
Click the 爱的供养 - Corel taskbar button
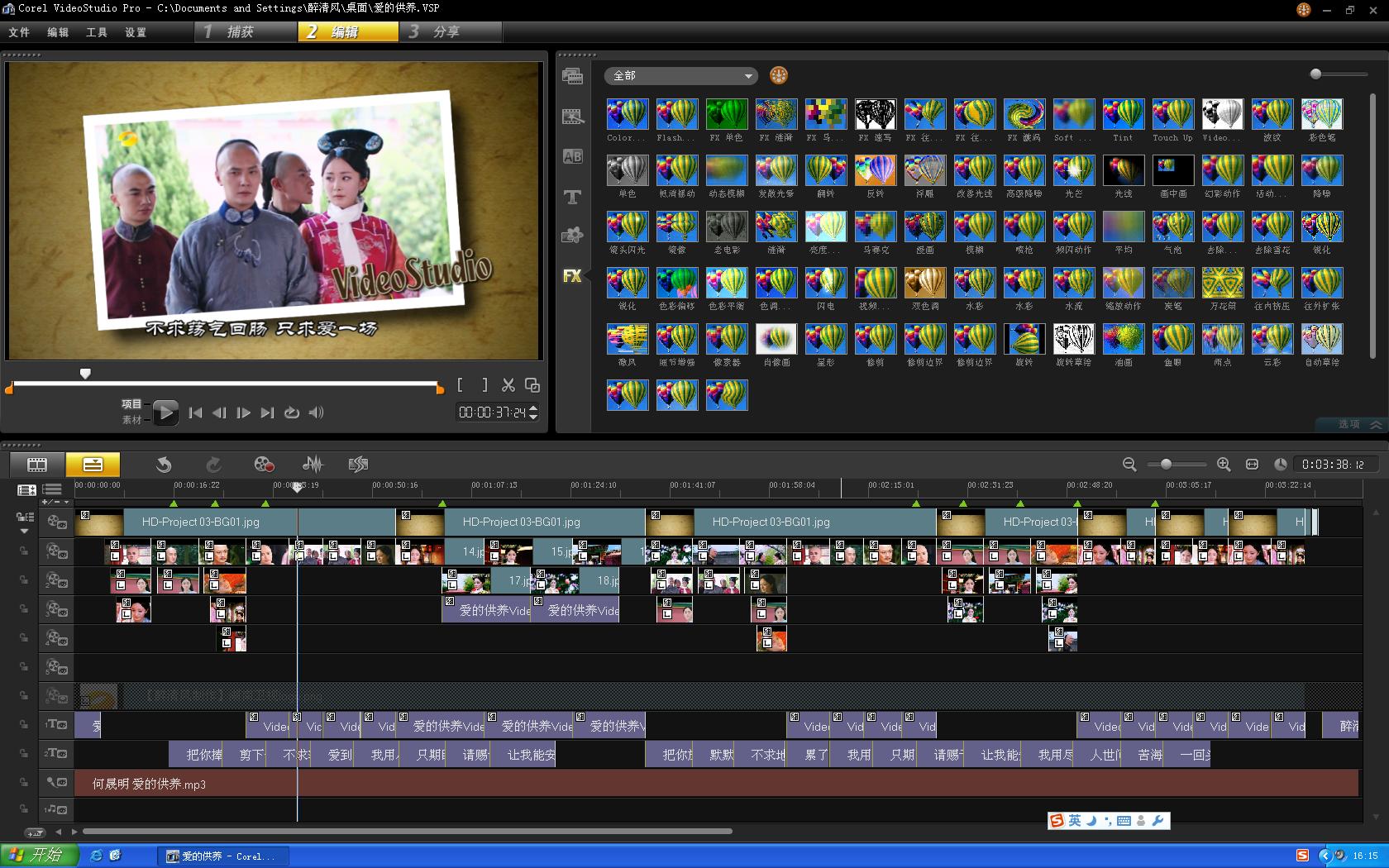(223, 856)
